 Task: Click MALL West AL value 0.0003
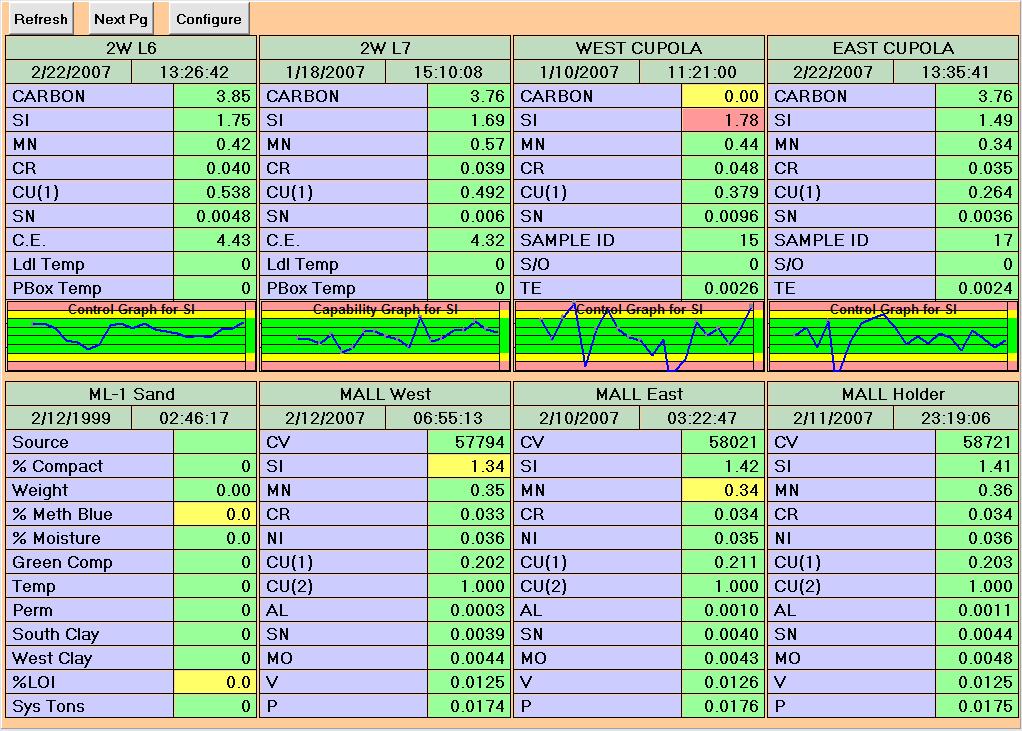point(469,610)
